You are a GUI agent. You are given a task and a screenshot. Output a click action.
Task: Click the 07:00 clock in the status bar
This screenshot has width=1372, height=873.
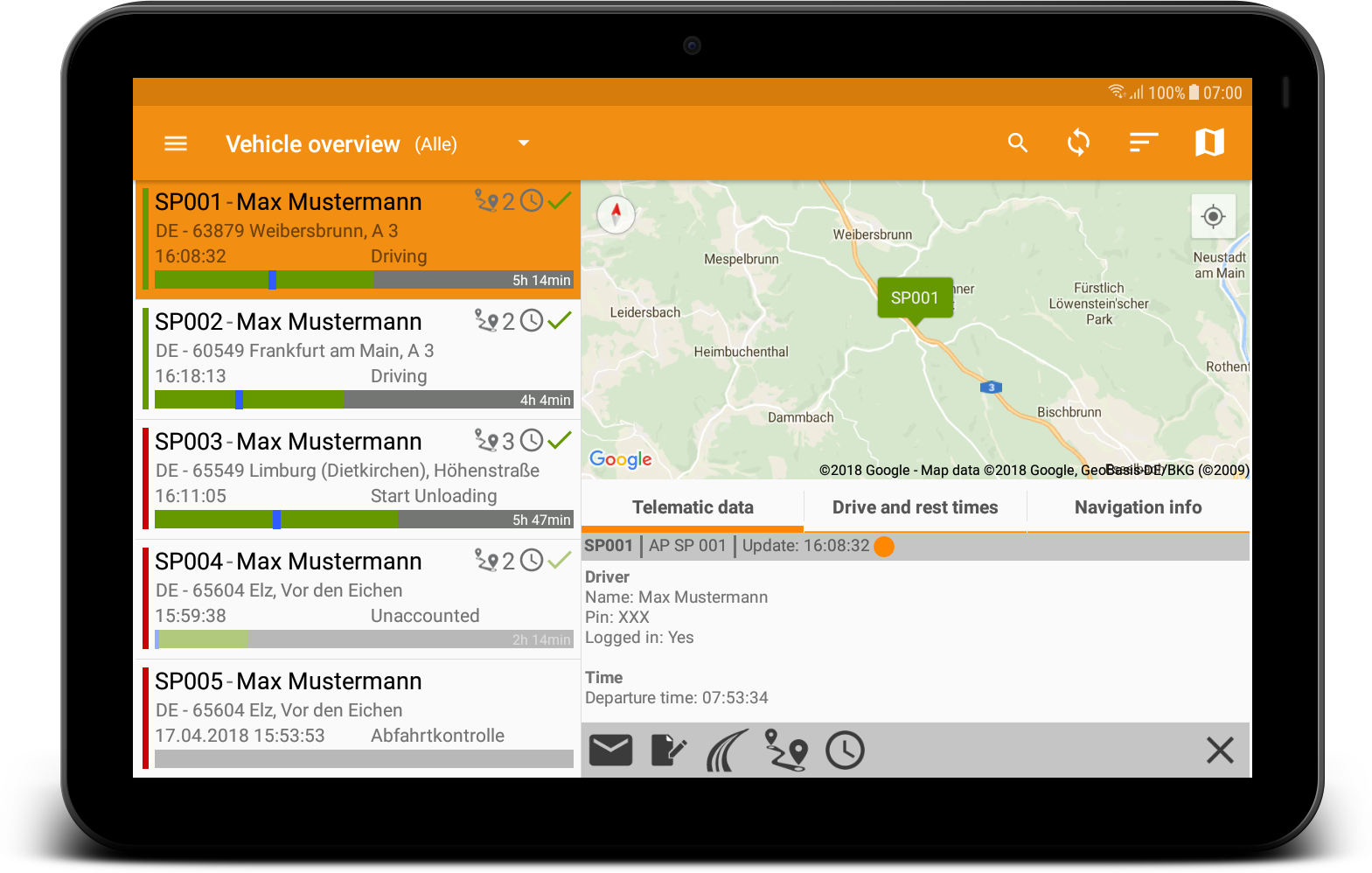(x=1222, y=93)
